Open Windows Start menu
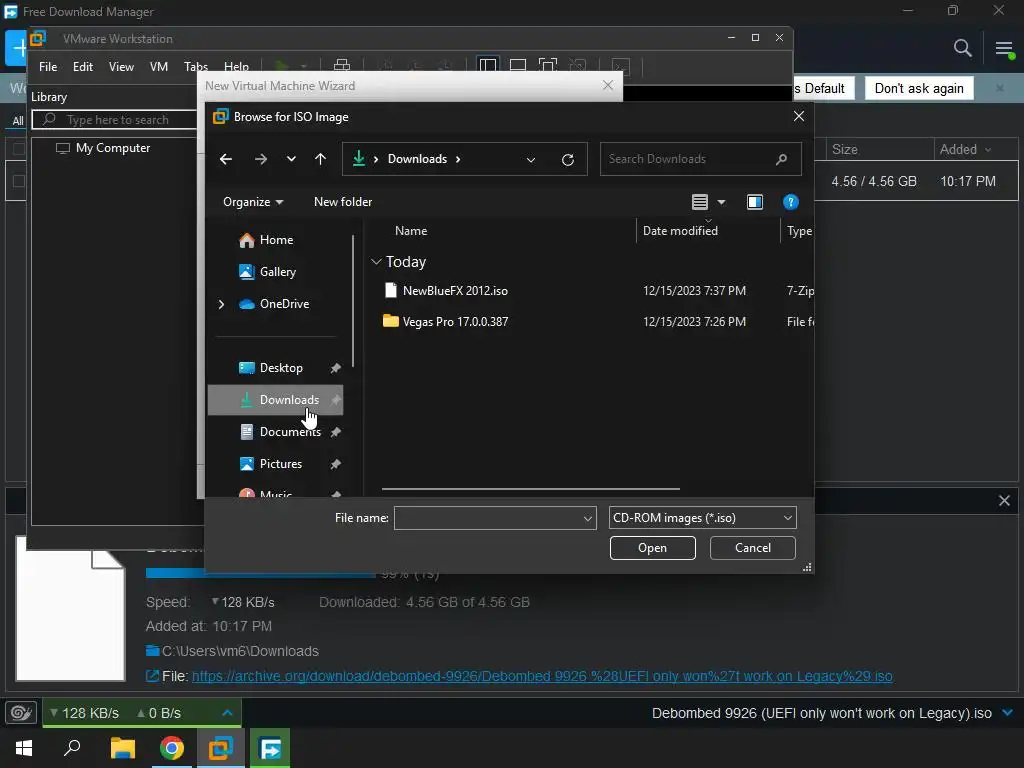This screenshot has height=768, width=1024. [24, 748]
